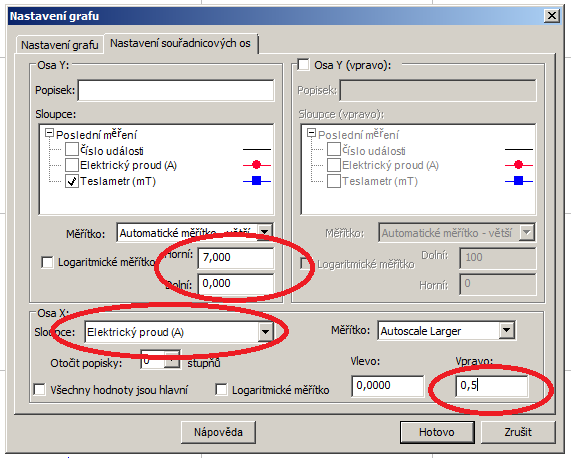The height and width of the screenshot is (458, 571).
Task: Open Osa X Sloupce dropdown Elektrický proud (A)
Action: point(265,332)
